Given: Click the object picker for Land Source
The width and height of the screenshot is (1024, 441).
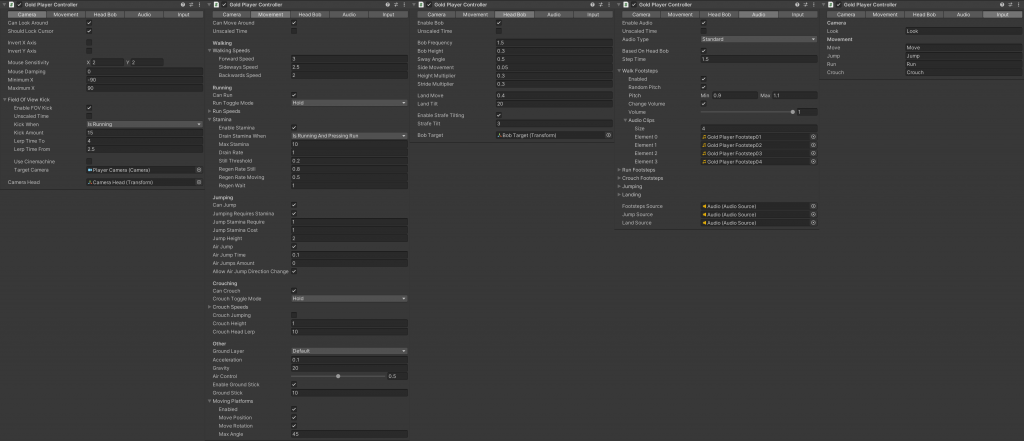Looking at the screenshot, I should [813, 223].
